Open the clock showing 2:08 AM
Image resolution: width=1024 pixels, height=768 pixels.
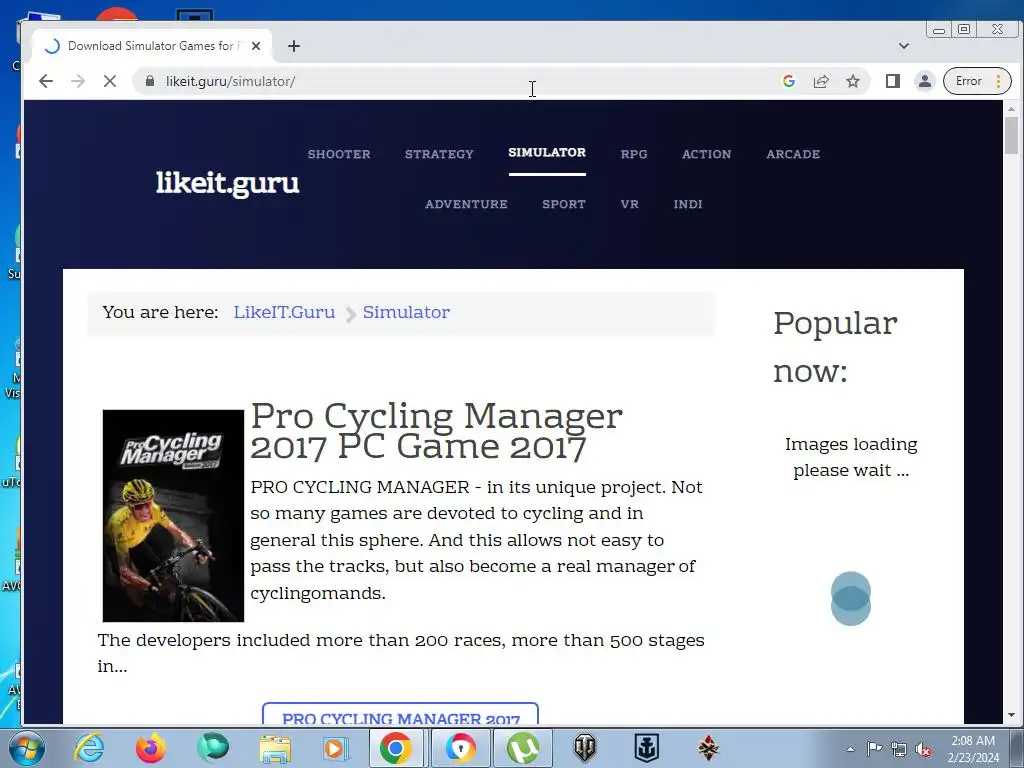(973, 749)
